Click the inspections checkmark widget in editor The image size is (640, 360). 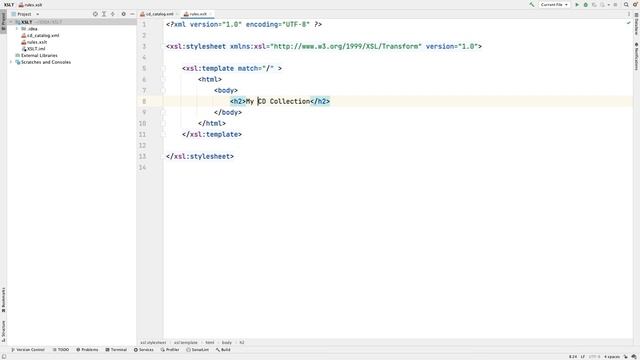(629, 24)
